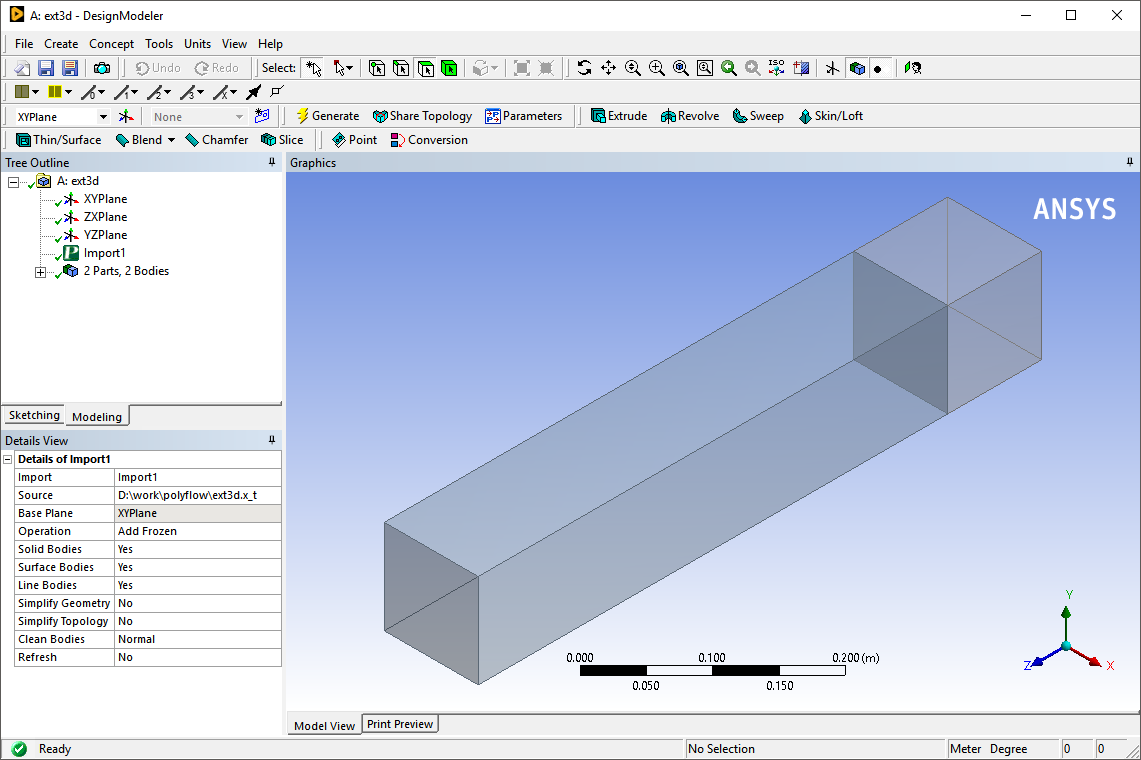Toggle the Display Points black dot icon
Screen dimensions: 1141x760
point(878,68)
